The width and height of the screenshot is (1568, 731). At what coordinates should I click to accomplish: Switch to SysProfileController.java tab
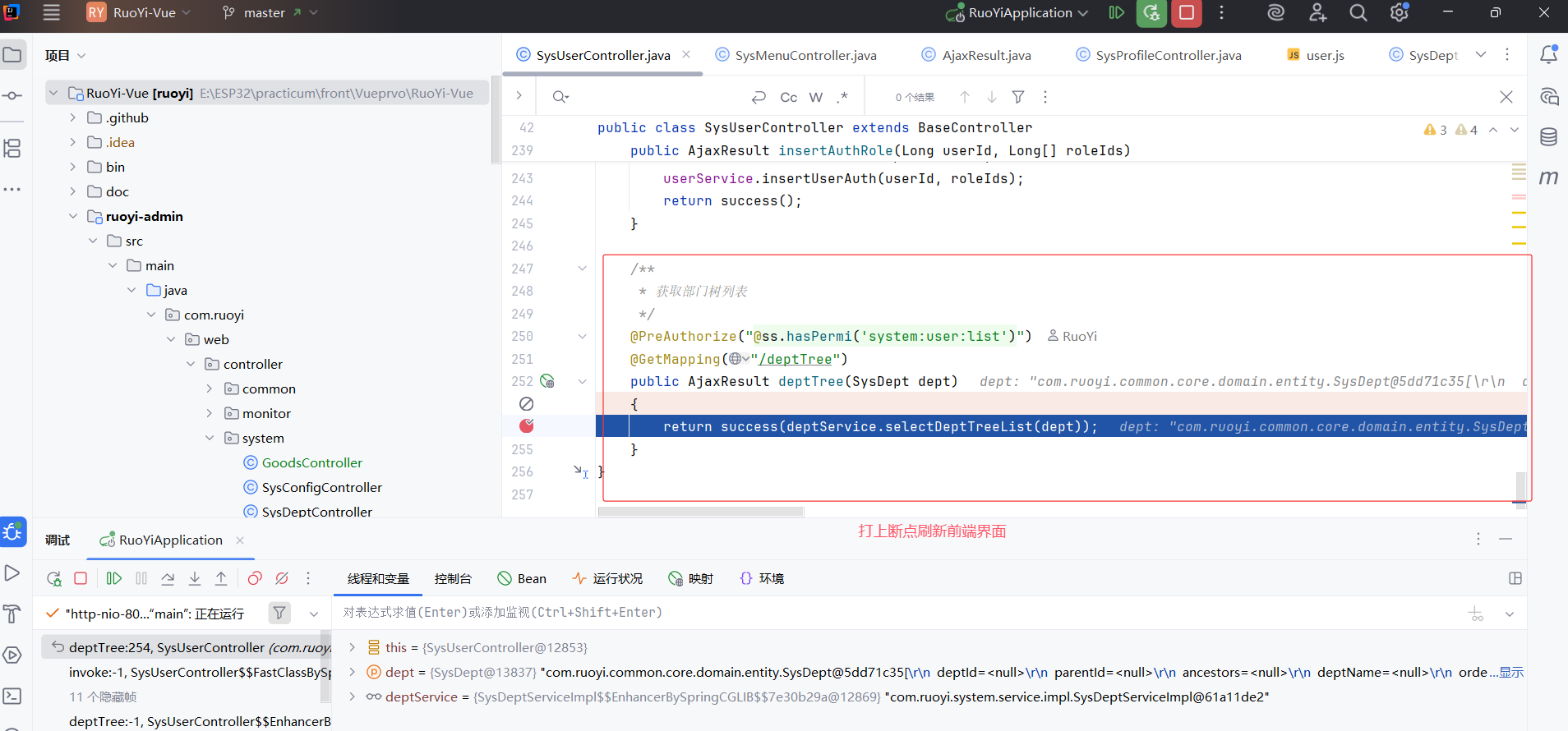tap(1159, 55)
